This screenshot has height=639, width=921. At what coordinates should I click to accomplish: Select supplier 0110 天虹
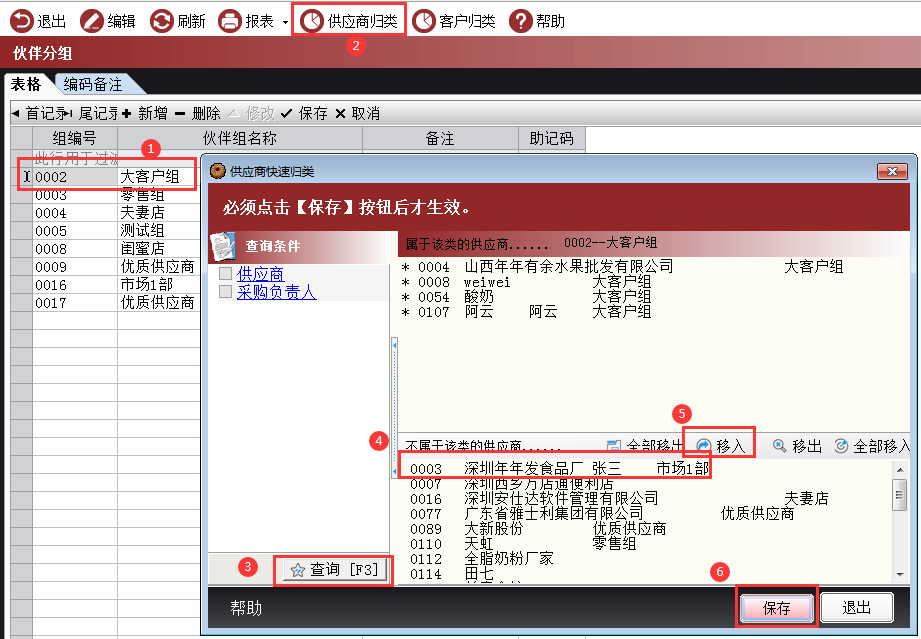523,544
